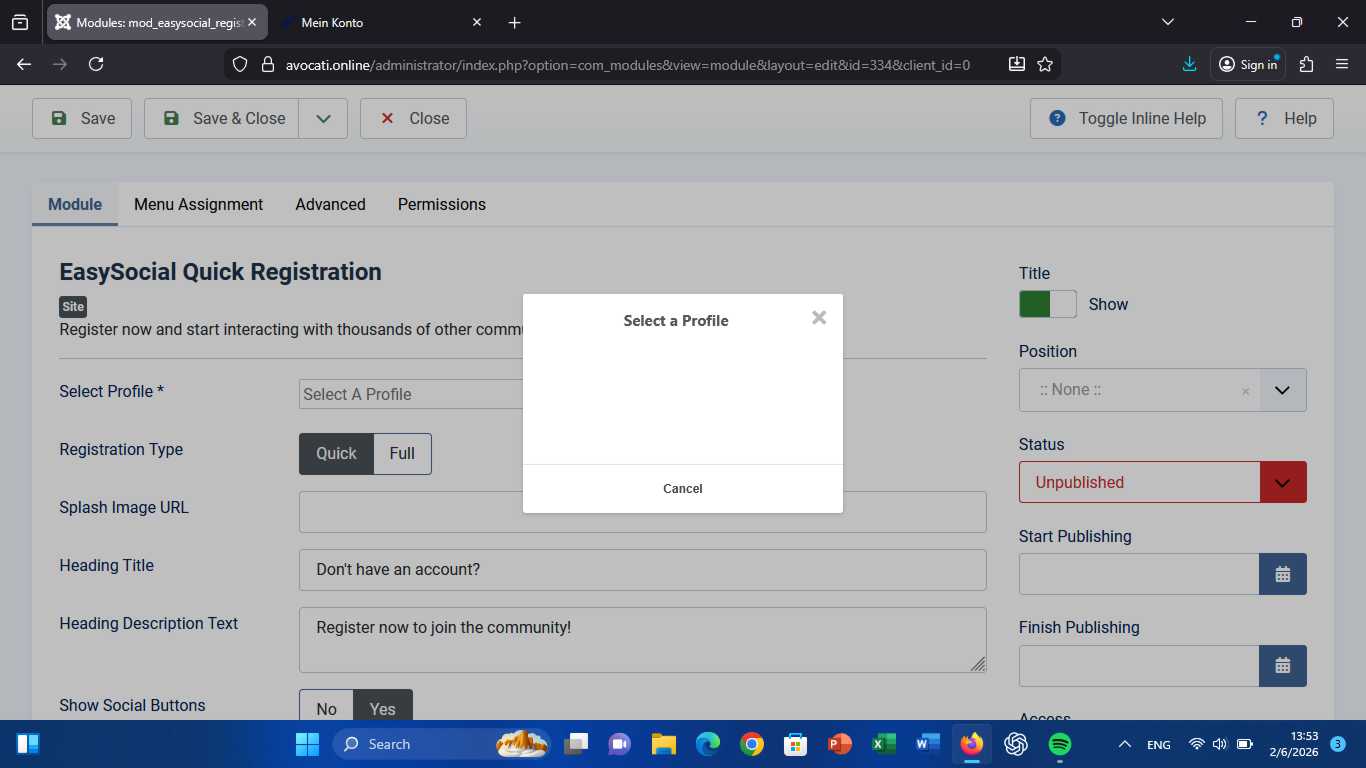The image size is (1366, 768).
Task: Expand the Status Unpublished dropdown
Action: tap(1283, 482)
